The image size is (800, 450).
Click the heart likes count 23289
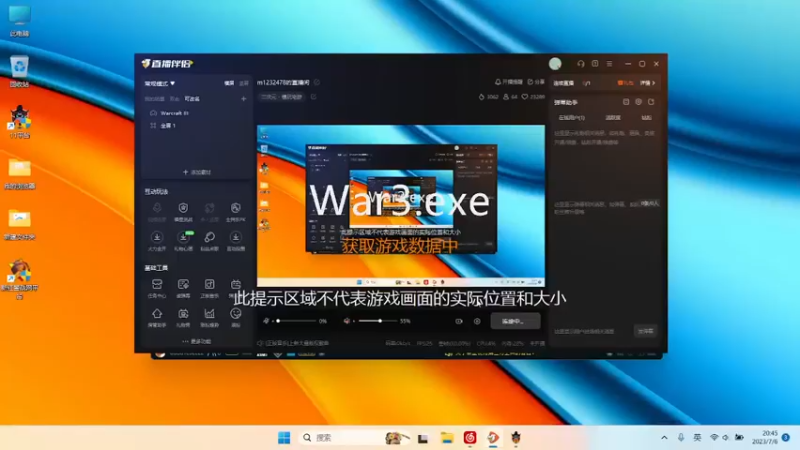coord(533,96)
